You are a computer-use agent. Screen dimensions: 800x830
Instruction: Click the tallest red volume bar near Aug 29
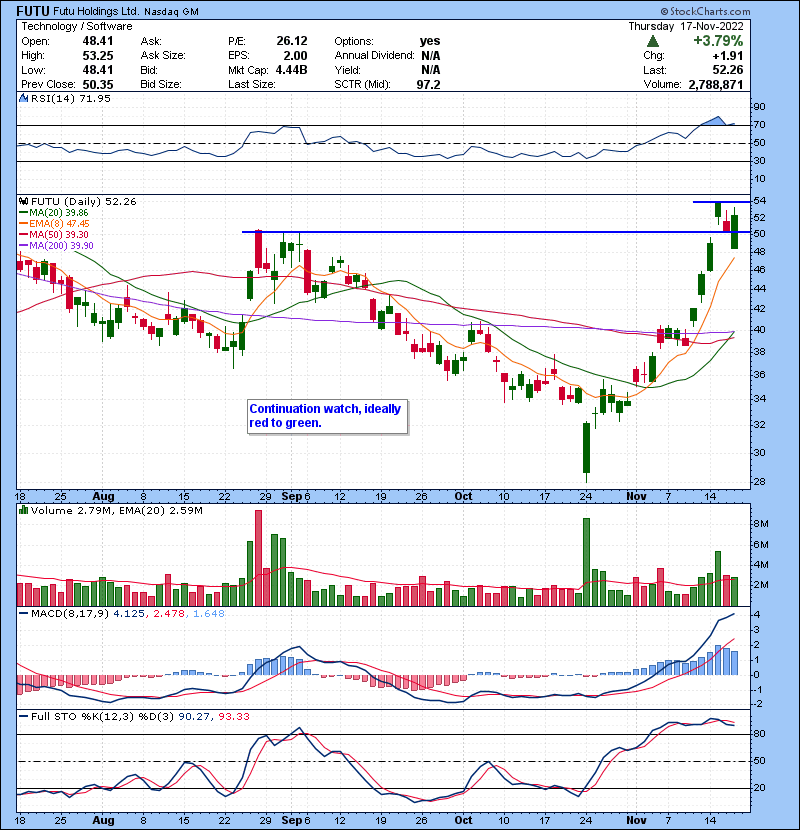click(258, 558)
